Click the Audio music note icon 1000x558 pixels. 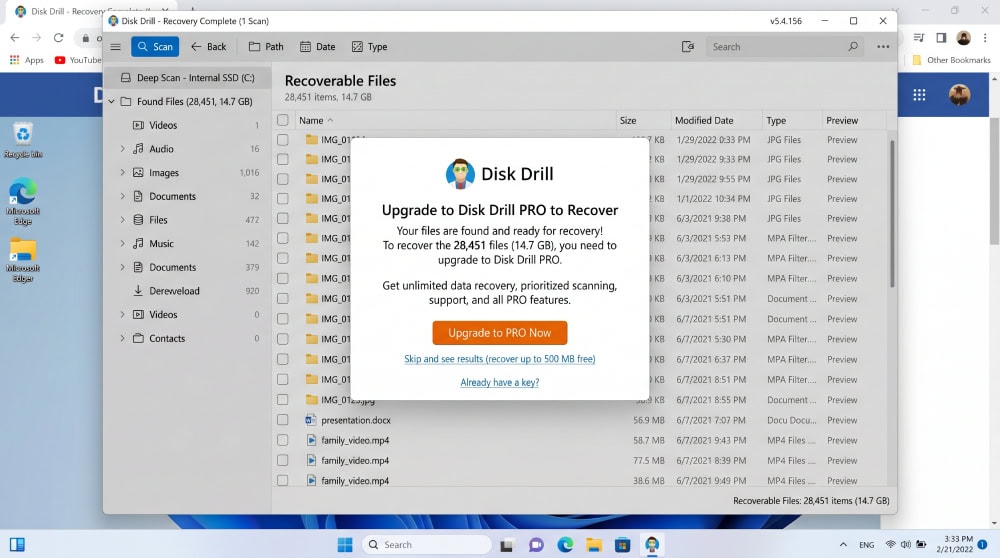(138, 149)
